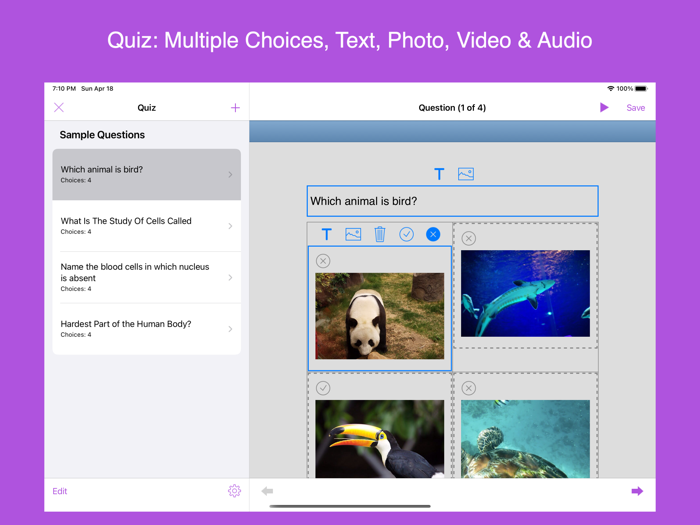Go to previous question with left arrow
Viewport: 700px width, 525px height.
click(267, 491)
